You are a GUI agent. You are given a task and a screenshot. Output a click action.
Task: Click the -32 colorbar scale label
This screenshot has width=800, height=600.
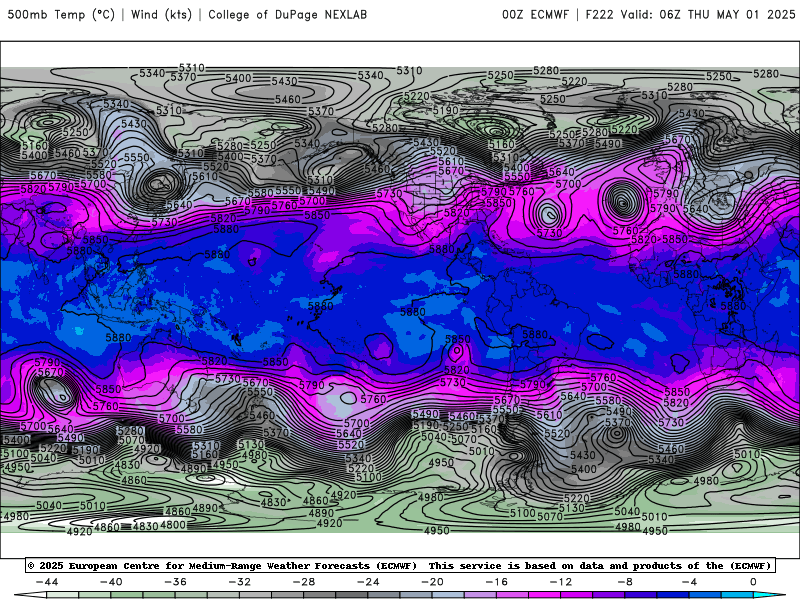coord(240,582)
